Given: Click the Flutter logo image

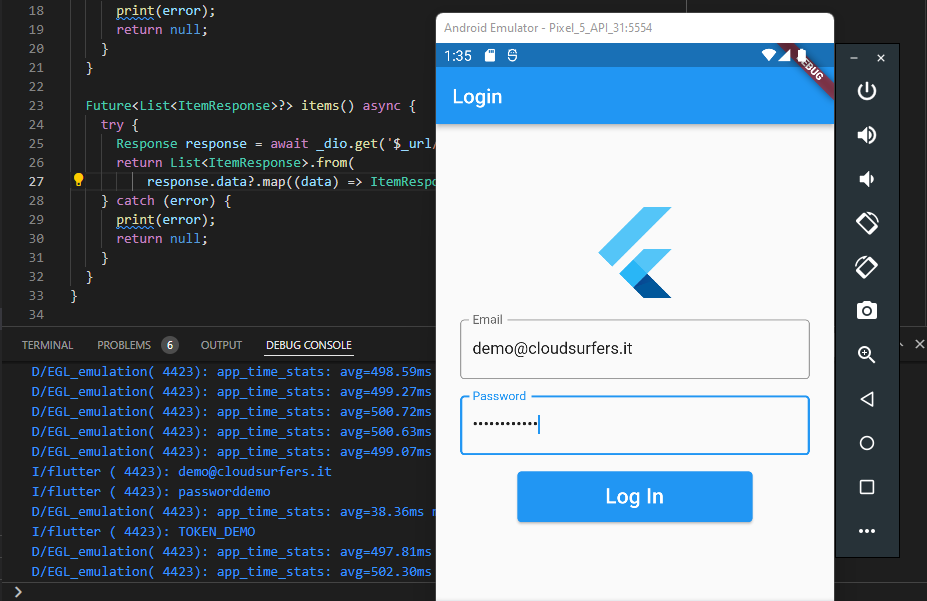Looking at the screenshot, I should pyautogui.click(x=634, y=252).
